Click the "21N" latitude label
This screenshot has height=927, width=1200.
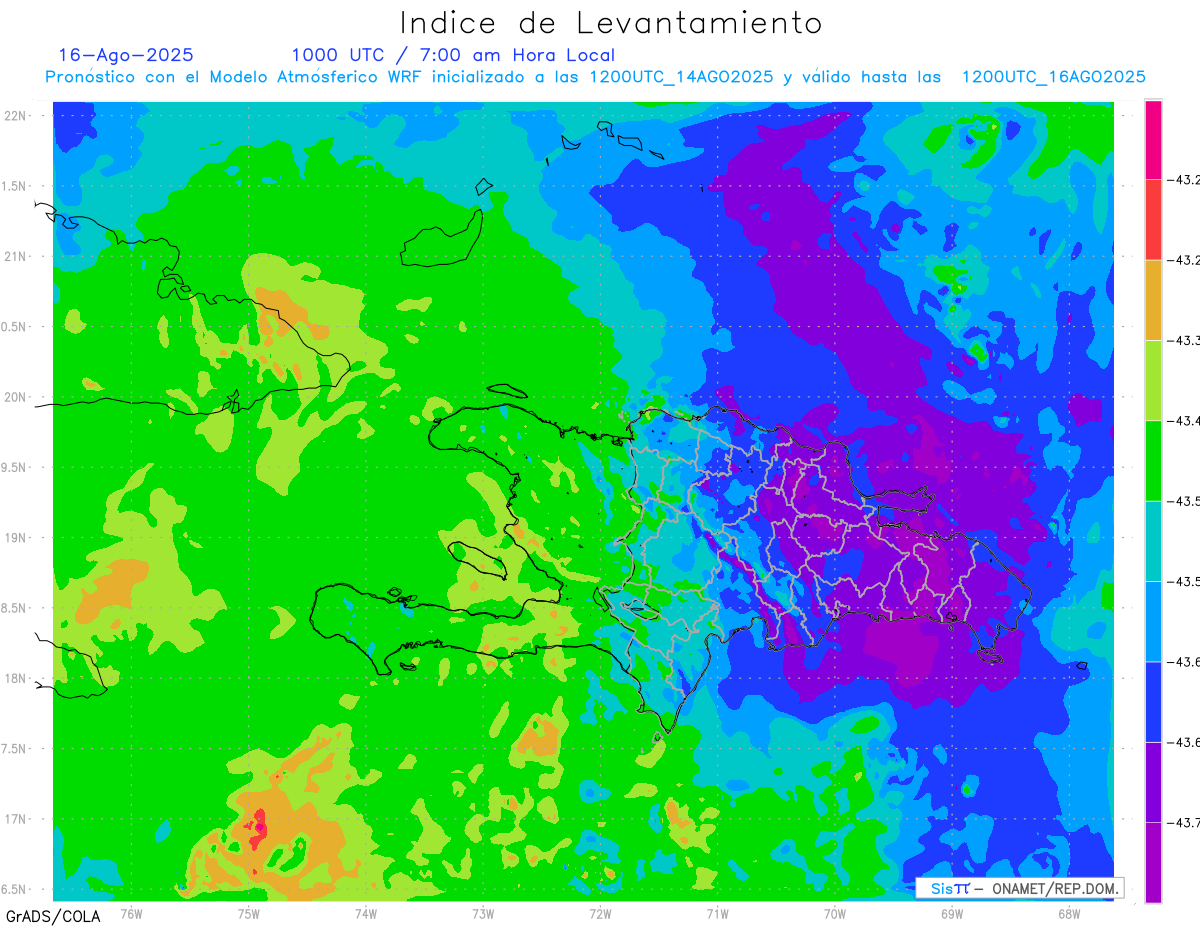click(x=17, y=256)
